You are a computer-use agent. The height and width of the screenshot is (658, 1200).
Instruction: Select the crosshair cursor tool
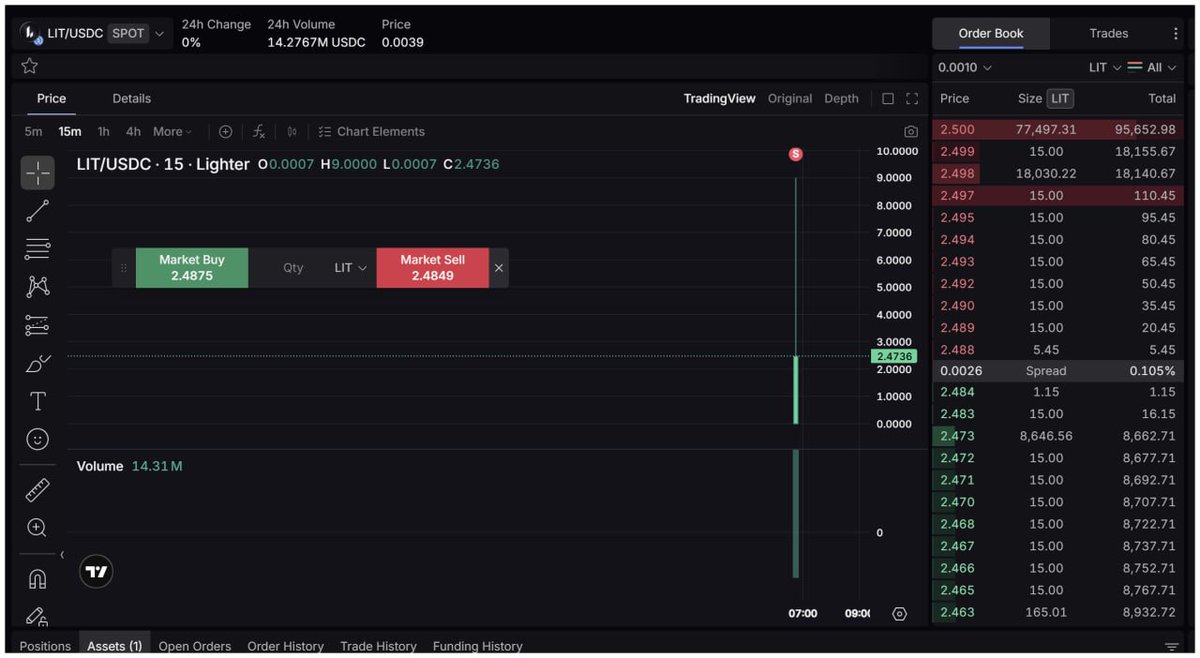point(38,173)
